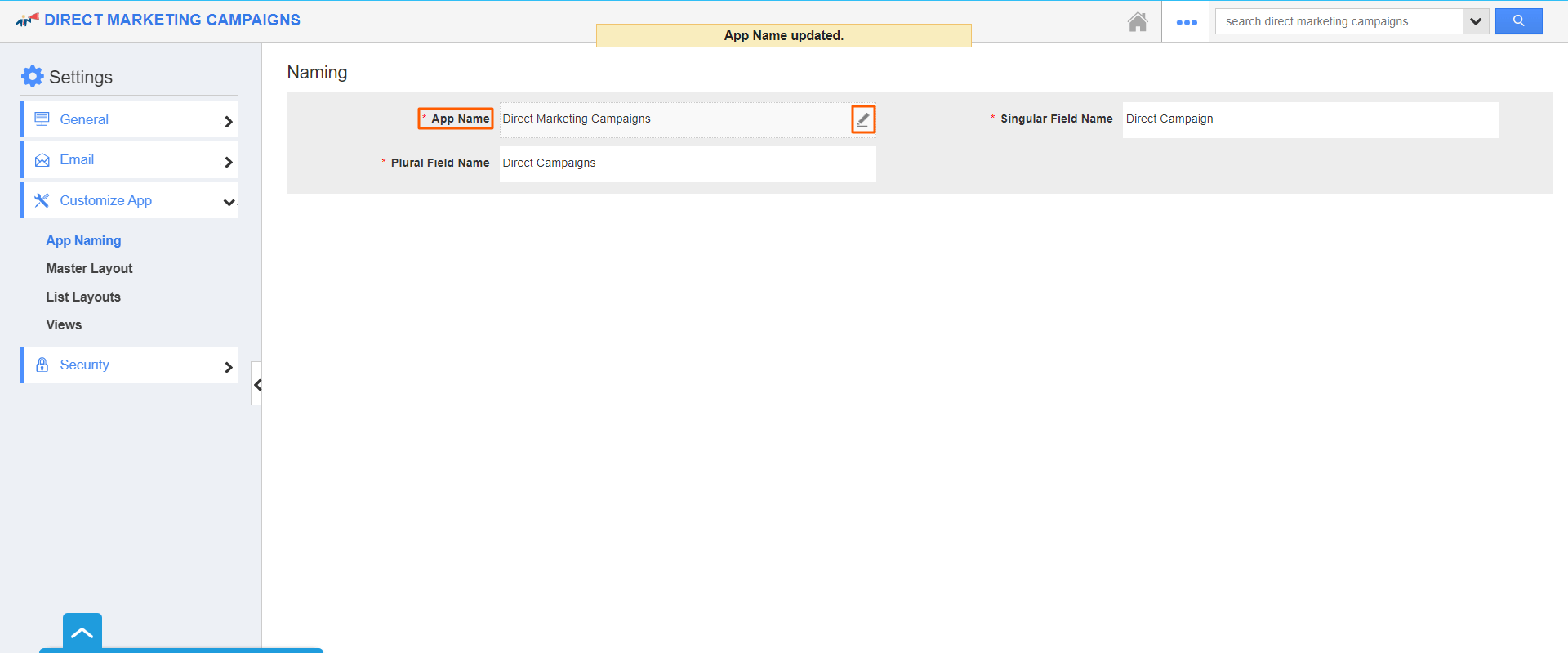Click the Settings heading text
The width and height of the screenshot is (1568, 653).
point(81,77)
